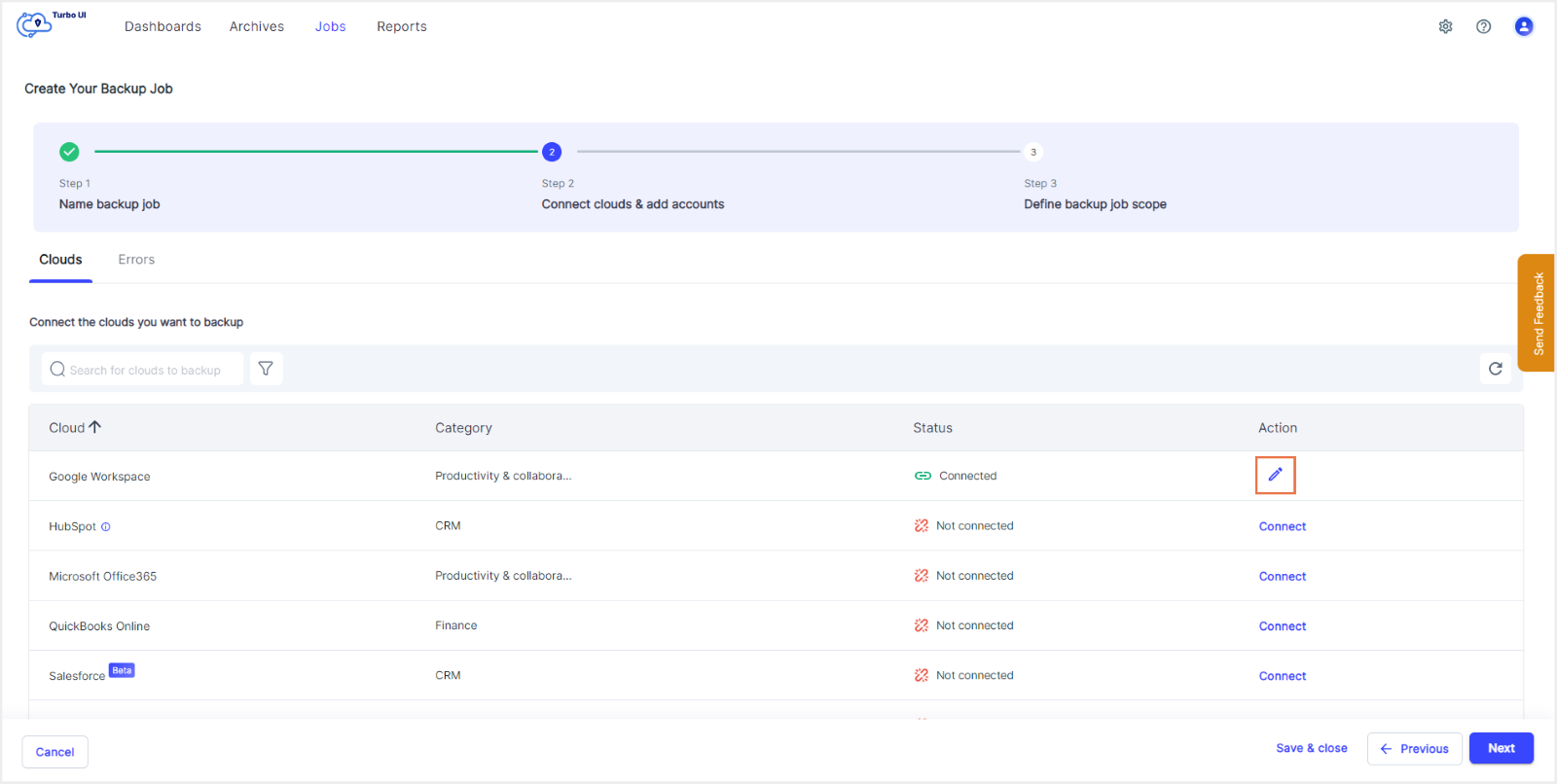Screen dimensions: 1557x784
Task: Go back with Previous button
Action: (1415, 749)
